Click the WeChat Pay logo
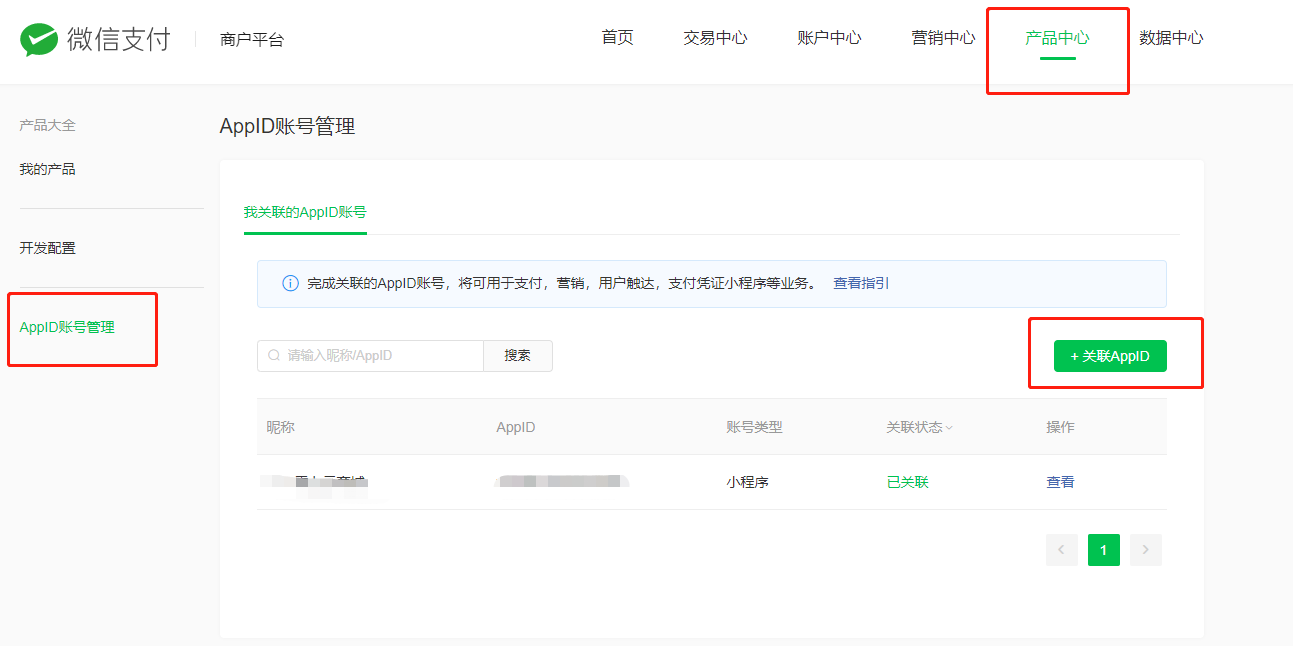Viewport: 1293px width, 646px height. pos(95,40)
